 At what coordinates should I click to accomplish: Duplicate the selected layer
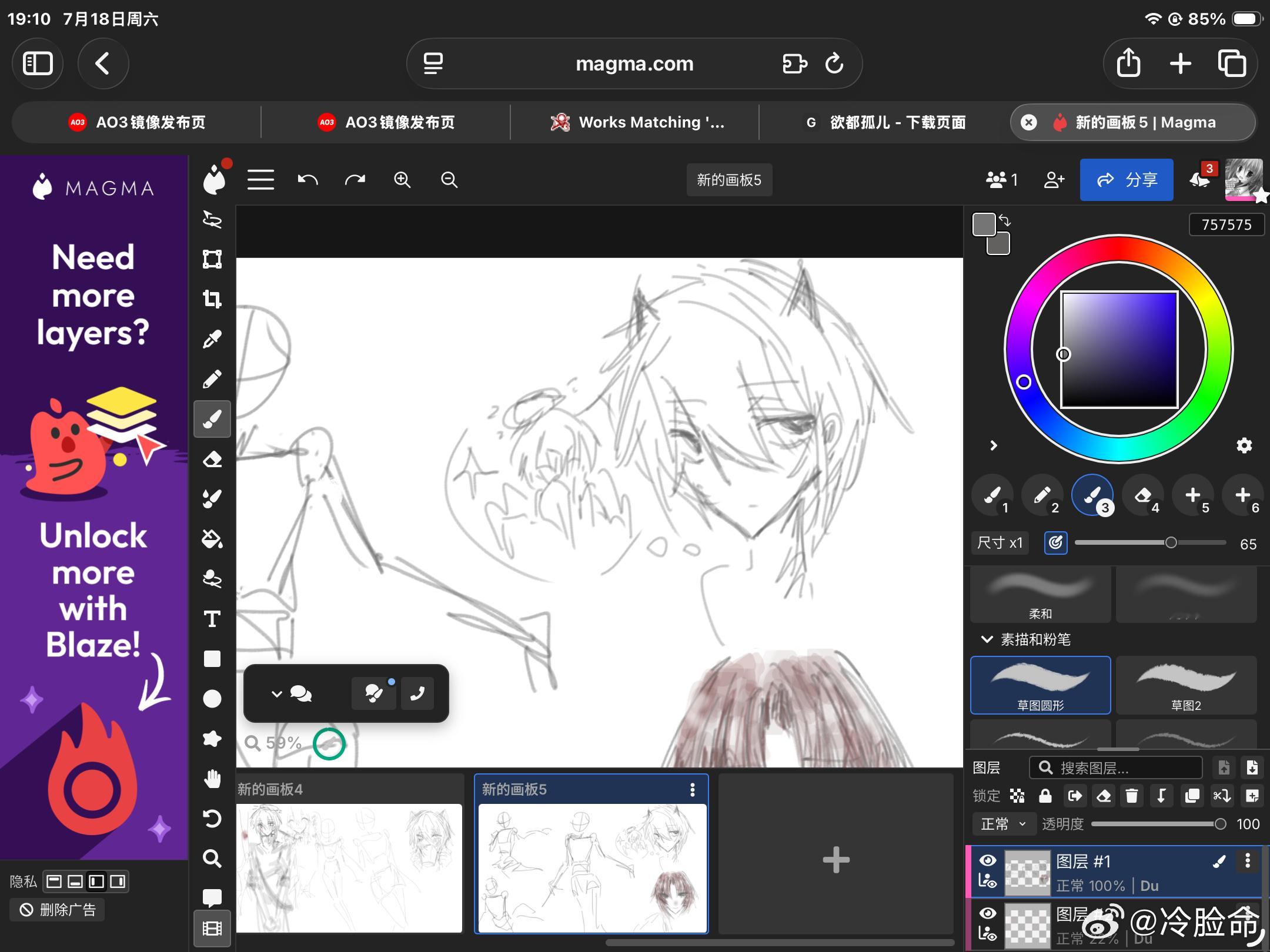[1192, 796]
